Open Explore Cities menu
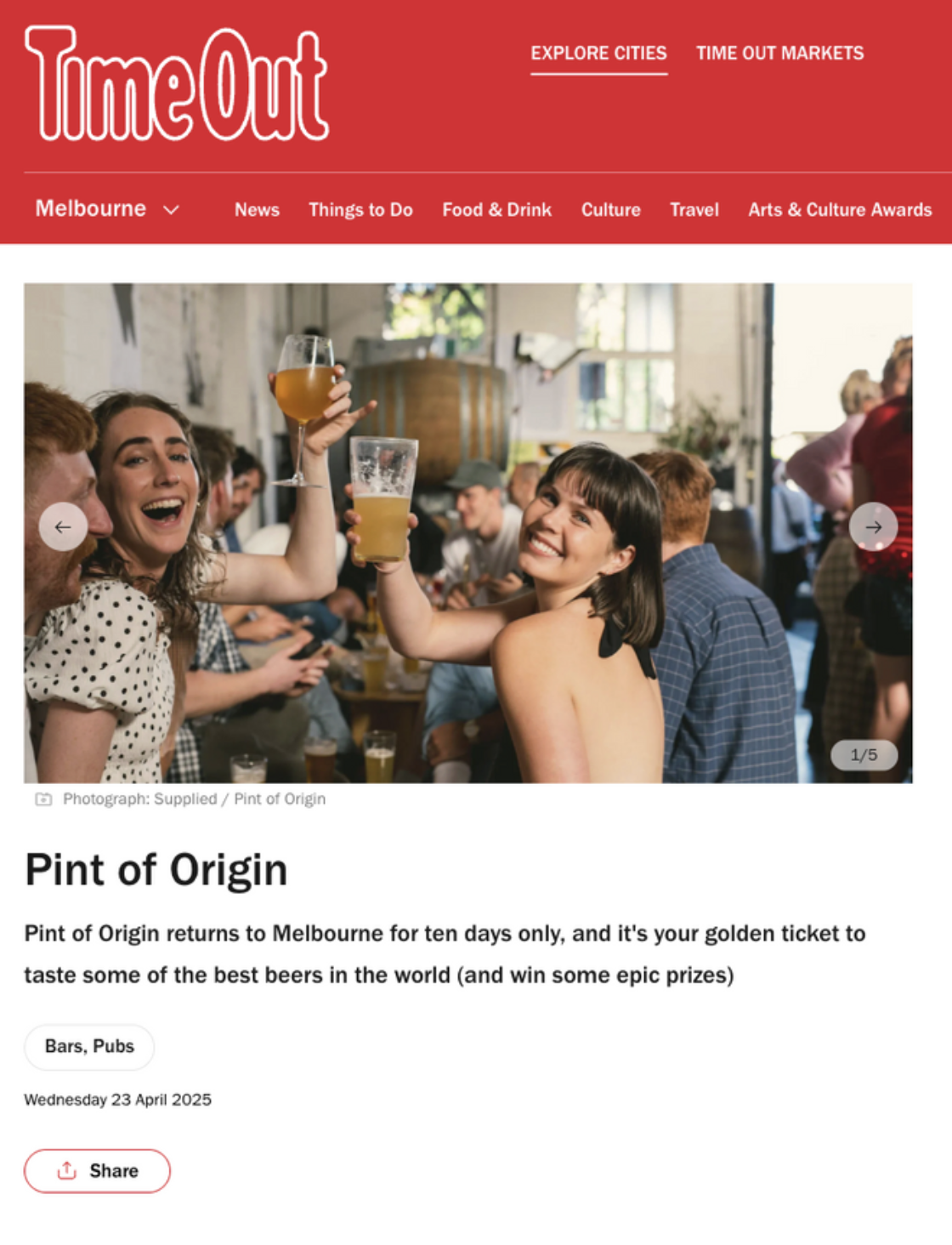 pyautogui.click(x=598, y=53)
